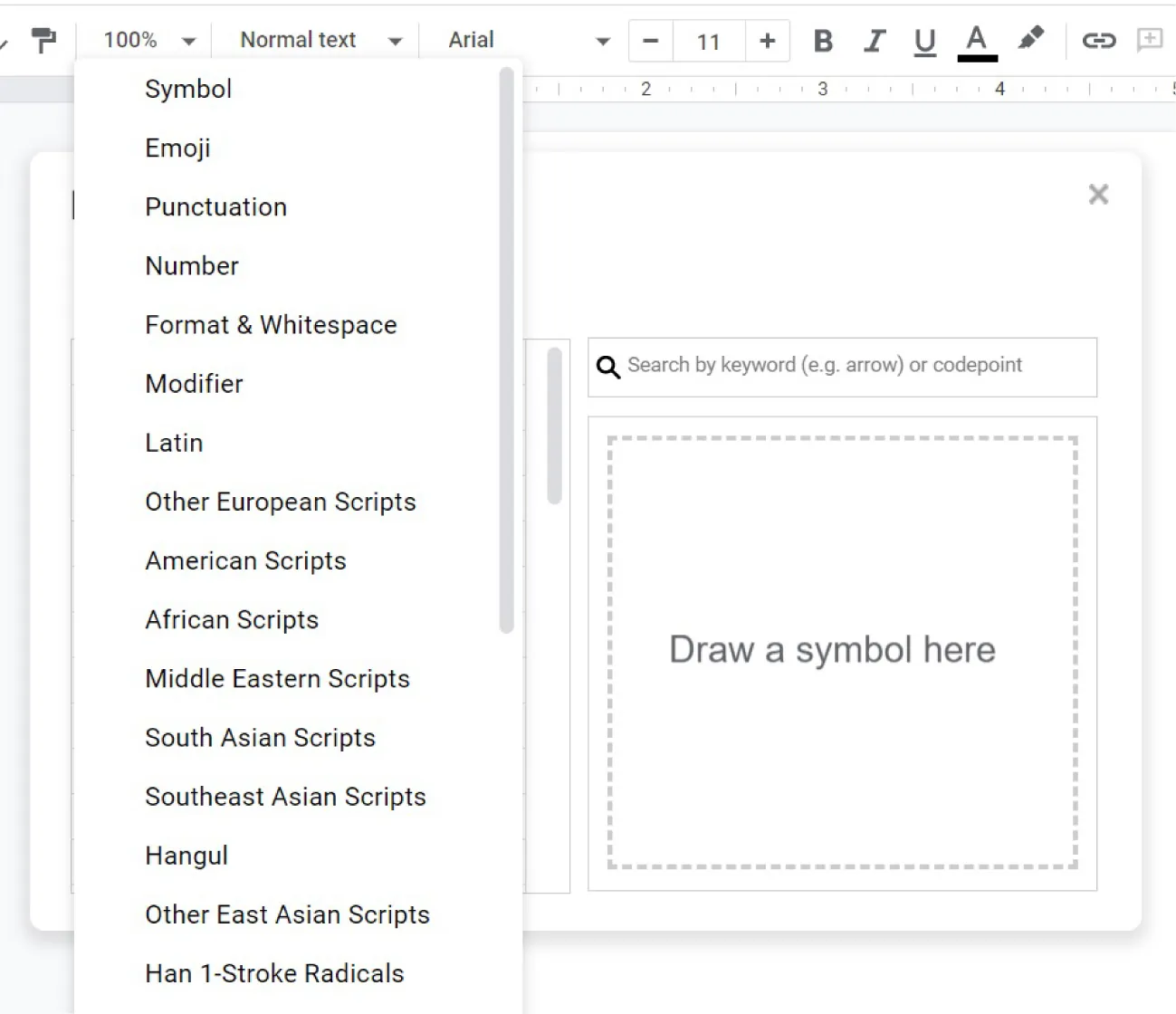Open the text color picker

pyautogui.click(x=976, y=40)
